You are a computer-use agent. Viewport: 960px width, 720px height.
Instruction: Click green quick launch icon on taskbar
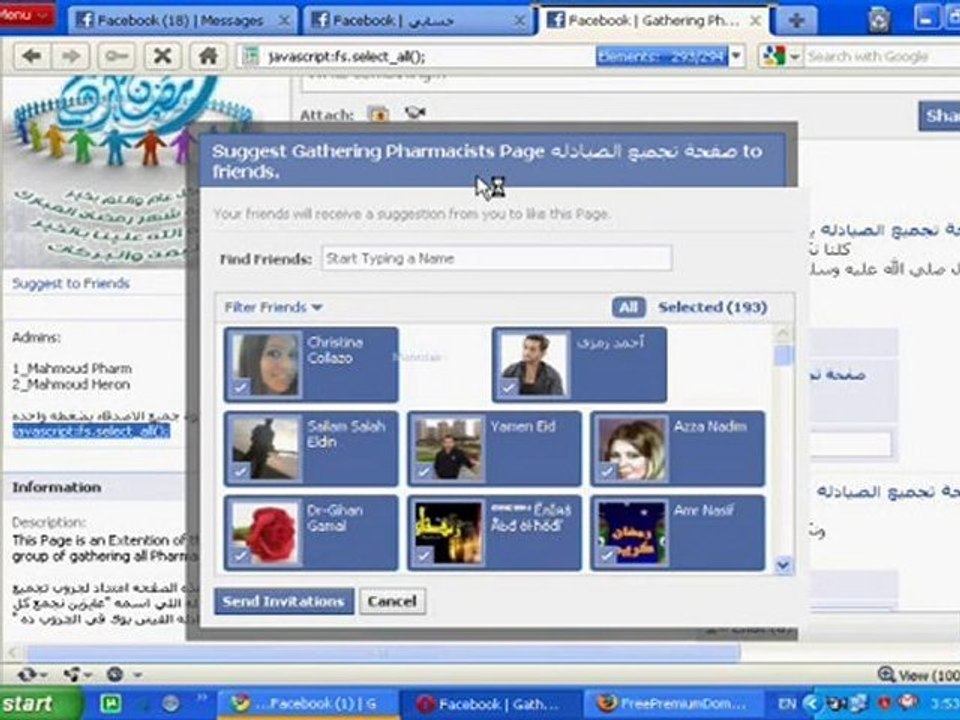coord(111,703)
